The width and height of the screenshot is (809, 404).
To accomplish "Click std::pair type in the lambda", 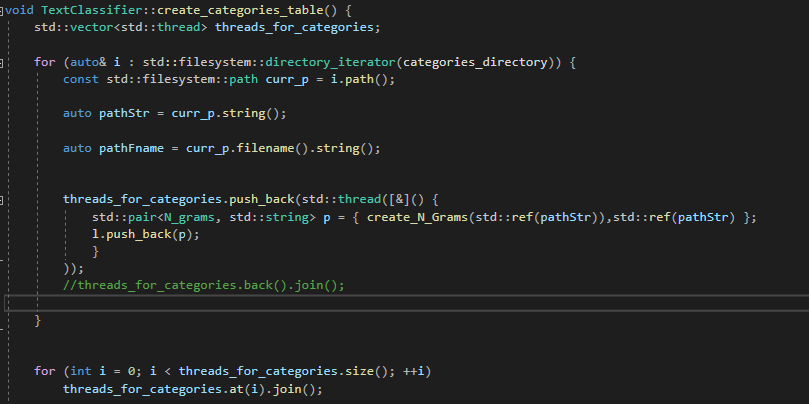I will pos(124,217).
